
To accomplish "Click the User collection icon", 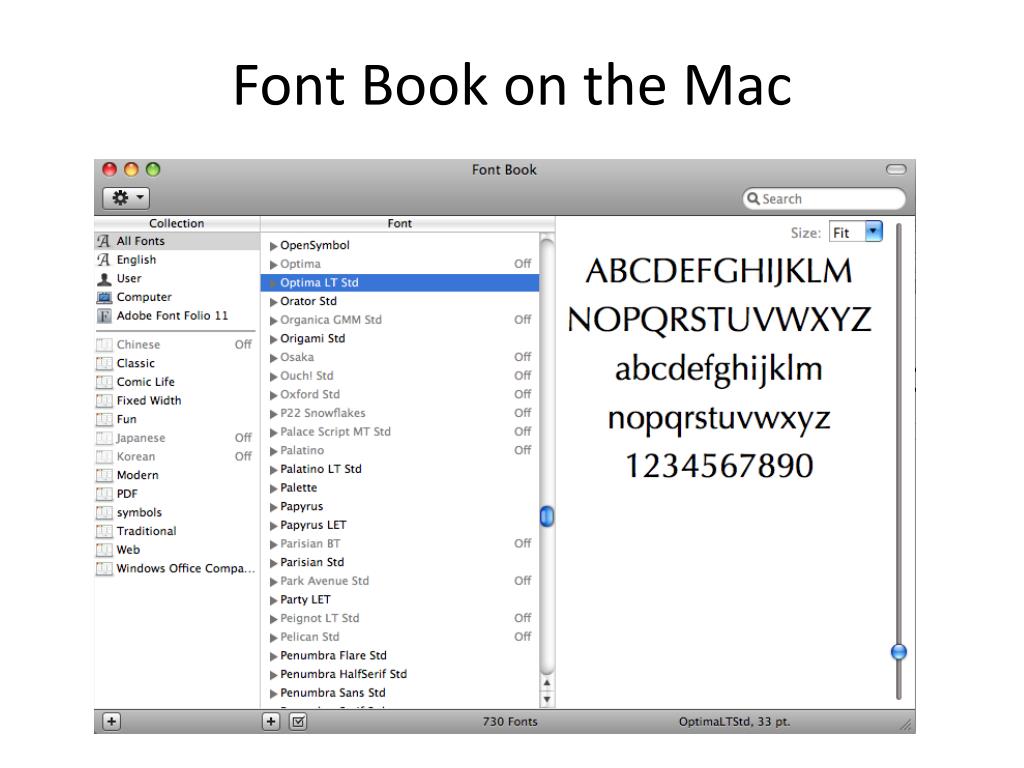I will [104, 279].
